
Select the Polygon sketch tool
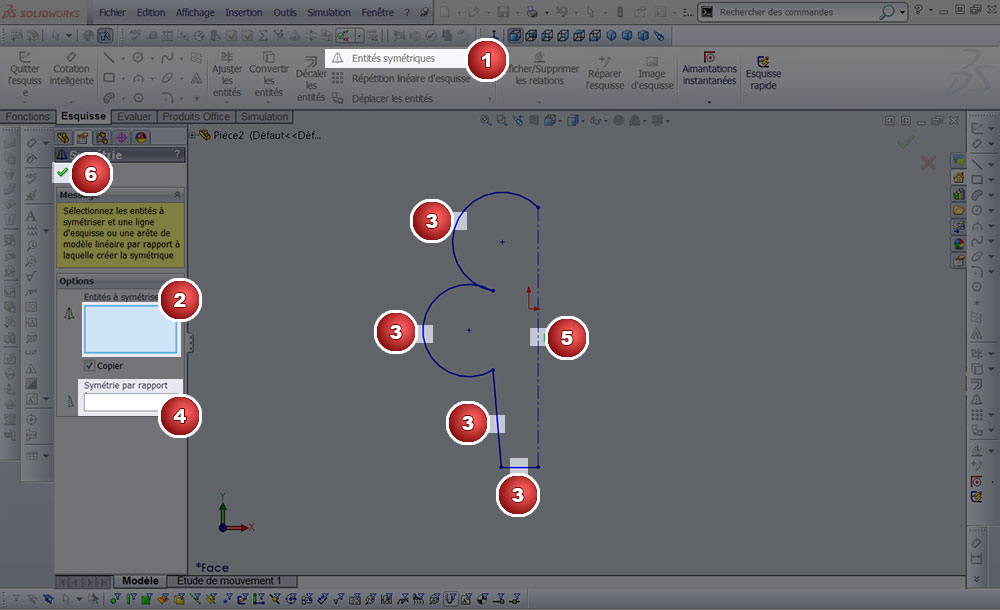point(138,98)
